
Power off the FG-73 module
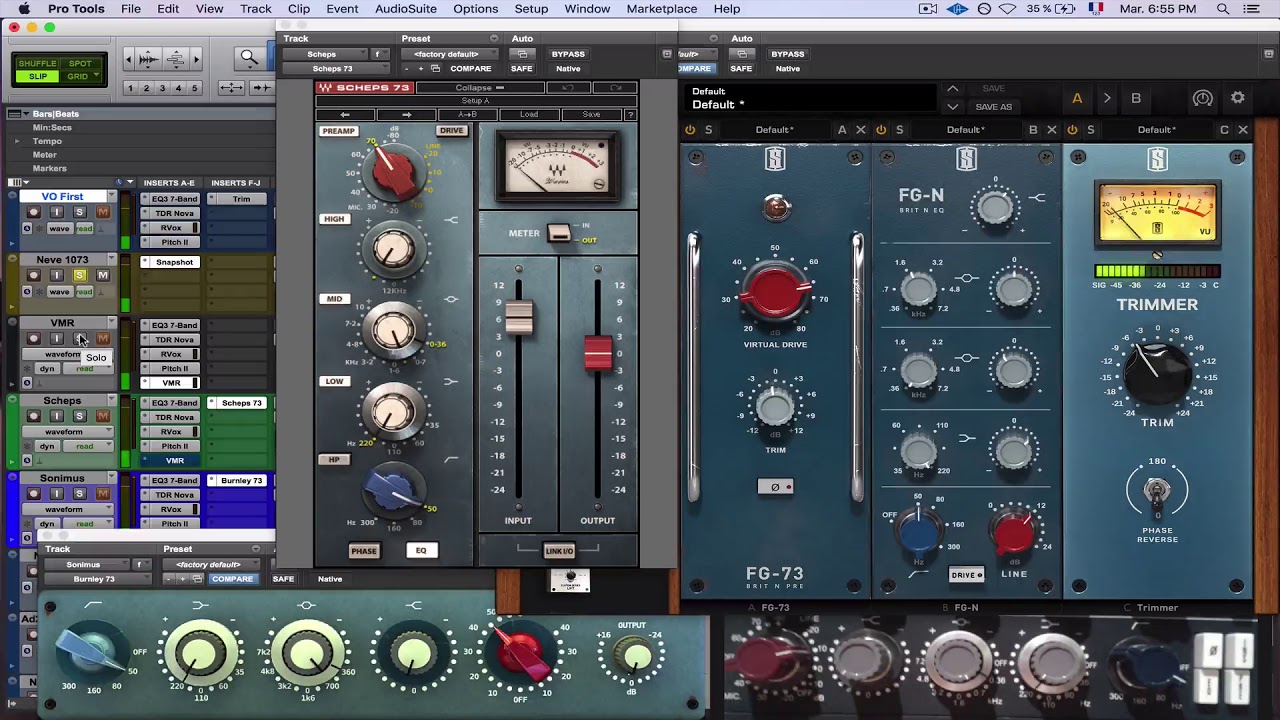click(690, 130)
